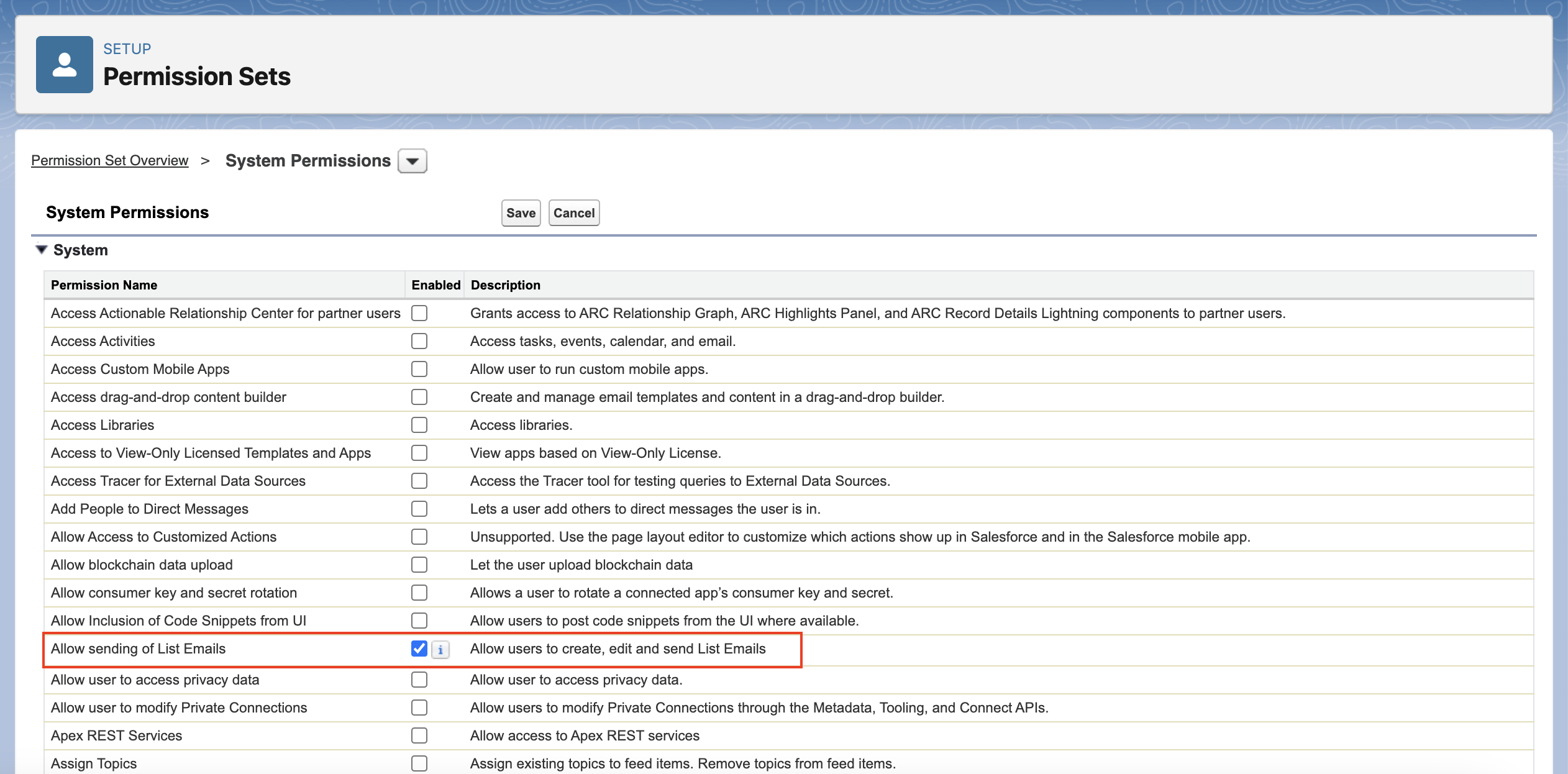Enable Allow Access to Customized Actions
This screenshot has height=774, width=1568.
419,537
